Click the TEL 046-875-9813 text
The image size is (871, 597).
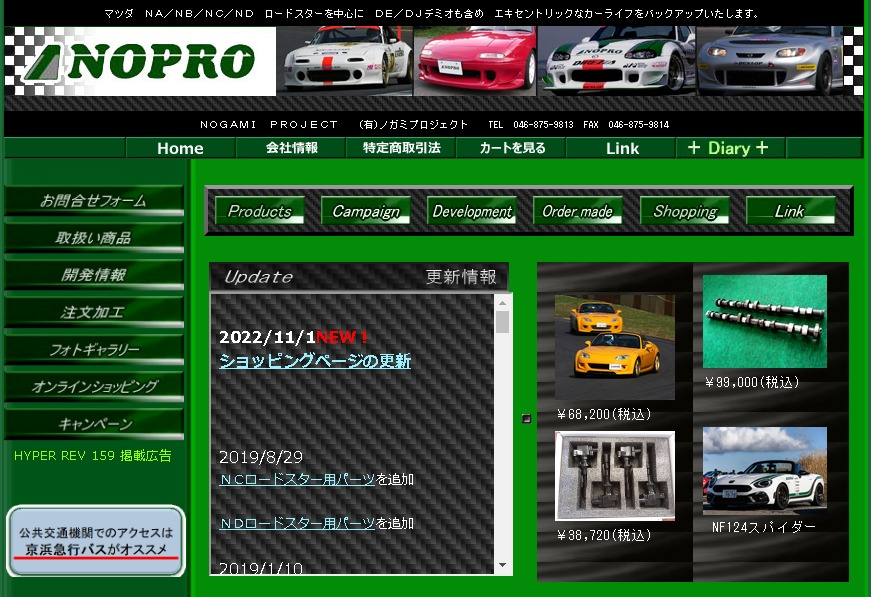530,124
